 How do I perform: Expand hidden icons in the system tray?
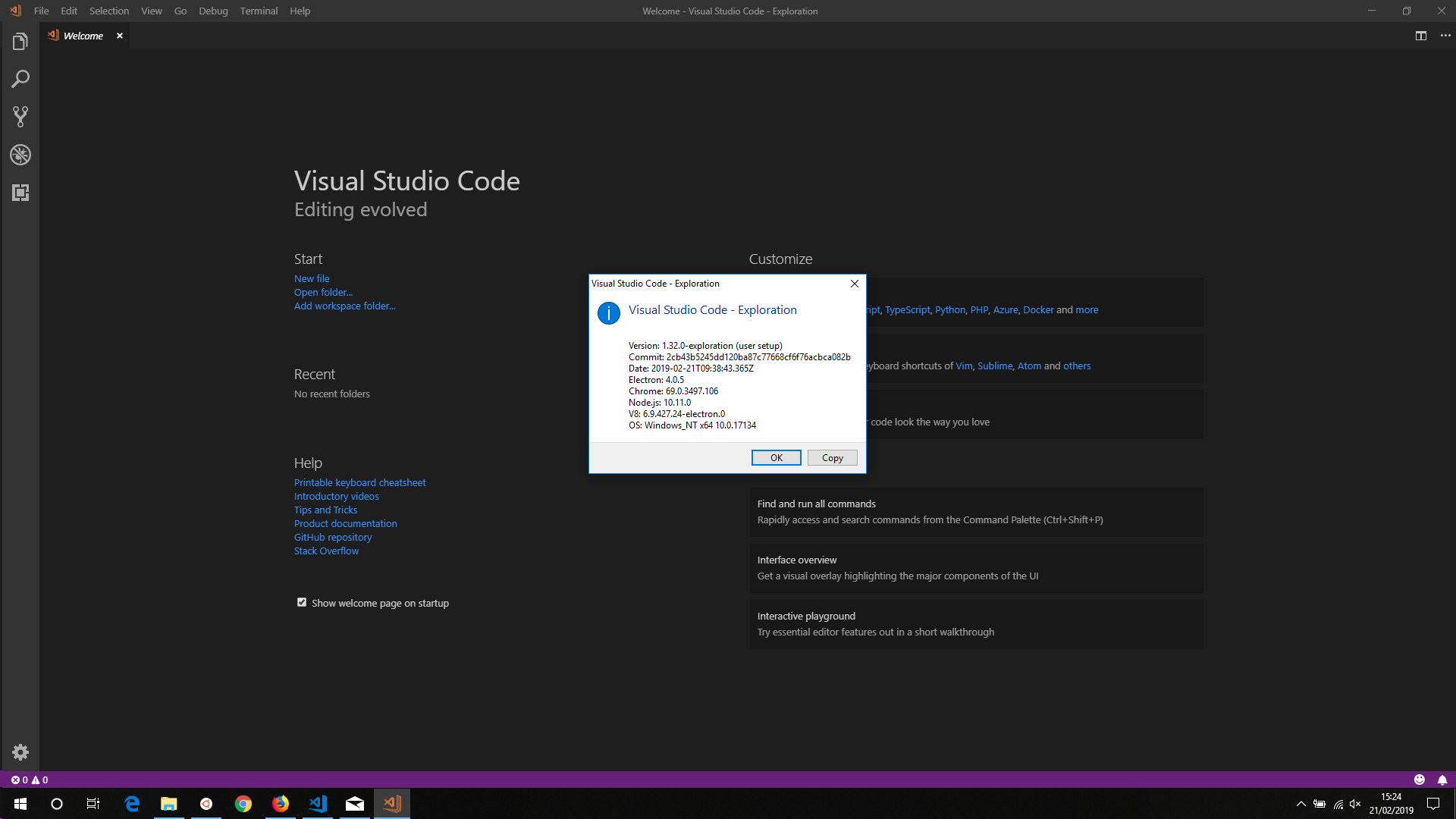coord(1300,803)
